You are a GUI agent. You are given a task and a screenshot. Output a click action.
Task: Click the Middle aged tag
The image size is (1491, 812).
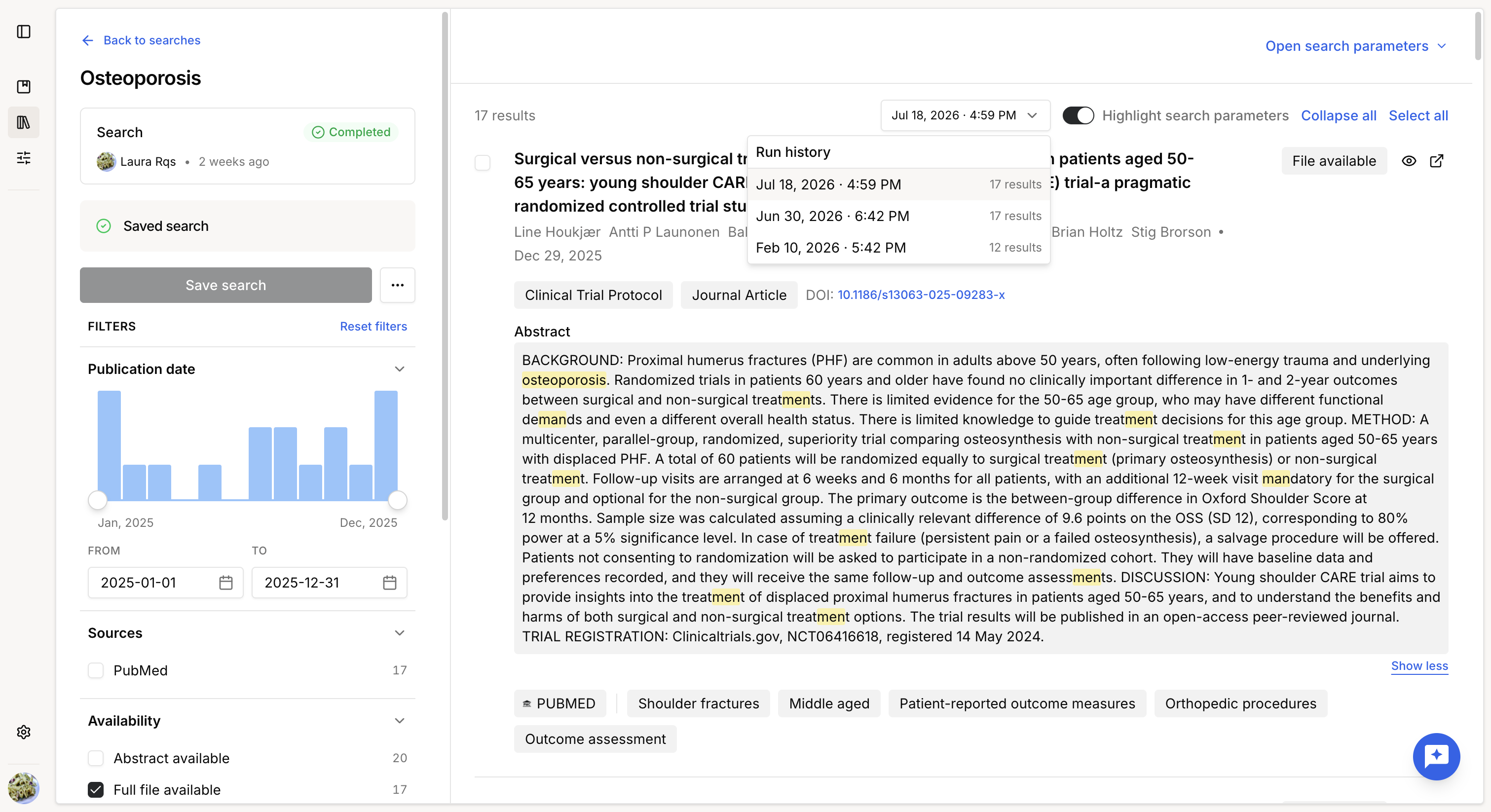pos(829,704)
